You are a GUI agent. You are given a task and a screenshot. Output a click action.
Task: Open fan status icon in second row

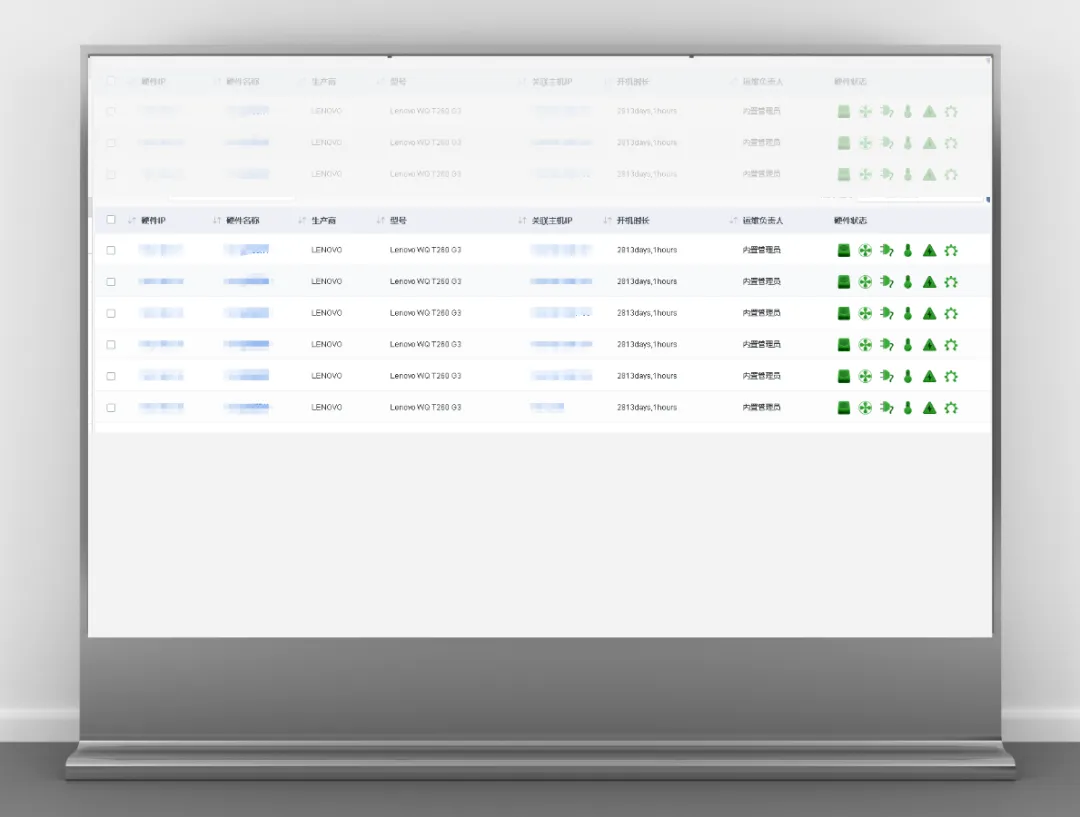(865, 282)
